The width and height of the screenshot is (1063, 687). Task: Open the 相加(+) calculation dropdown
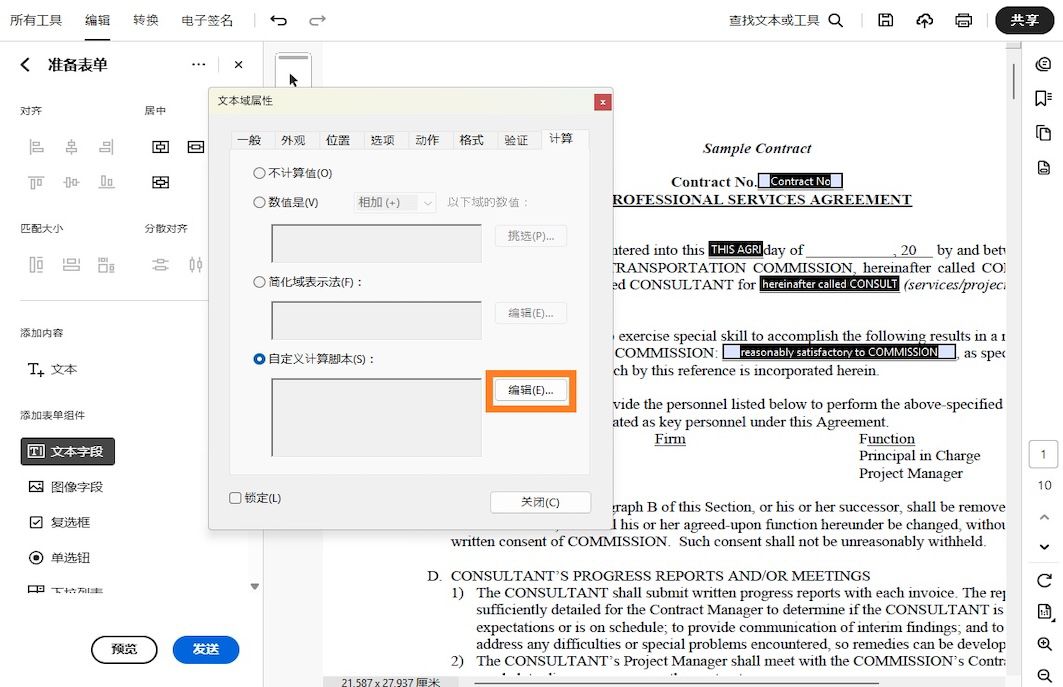point(394,201)
